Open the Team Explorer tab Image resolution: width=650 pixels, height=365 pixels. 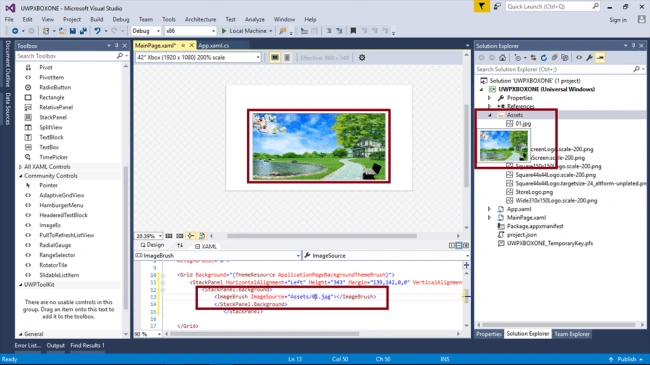[x=572, y=334]
